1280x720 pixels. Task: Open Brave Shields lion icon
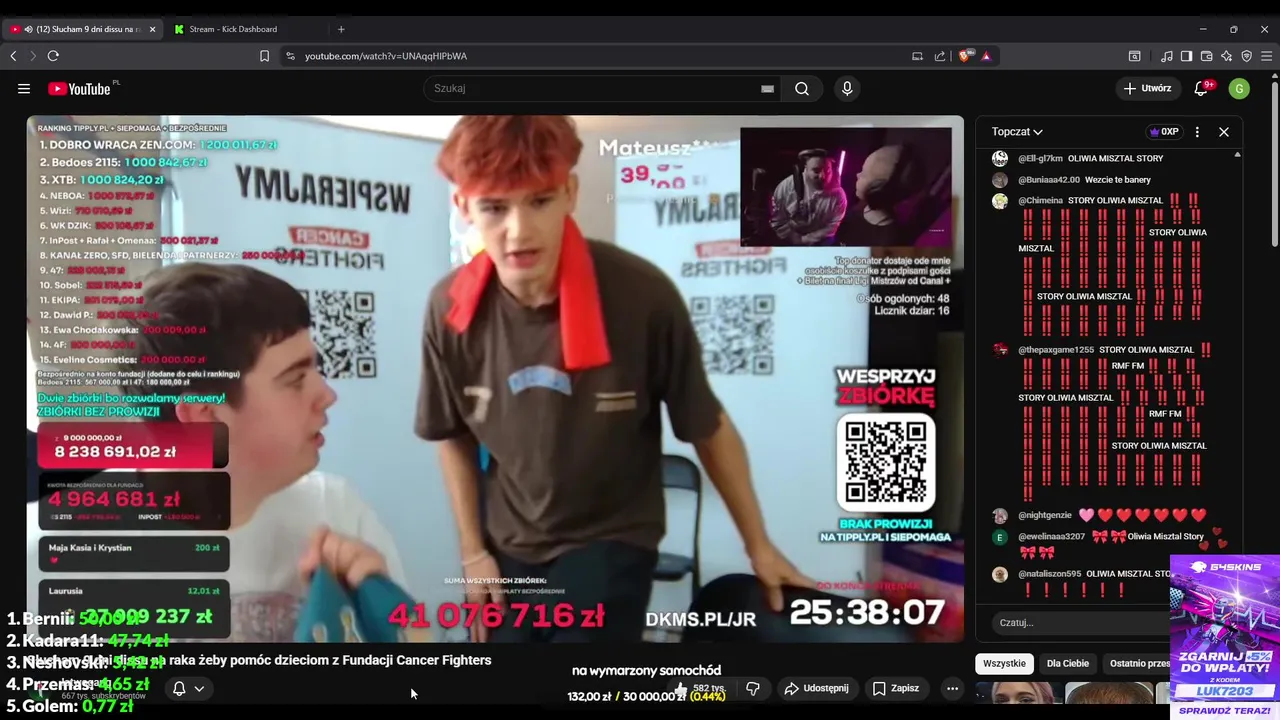[964, 56]
